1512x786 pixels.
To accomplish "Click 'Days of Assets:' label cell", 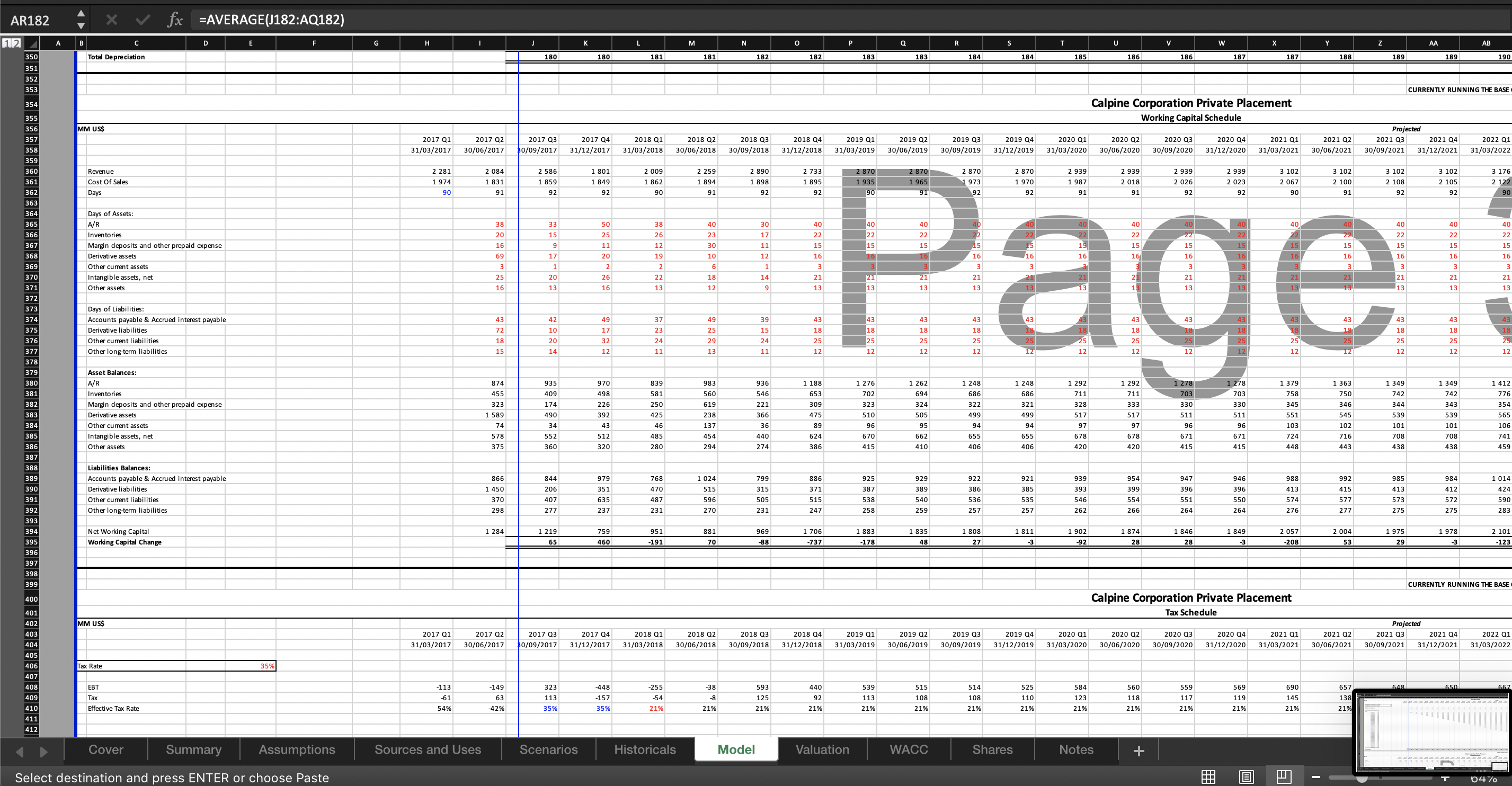I will 110,213.
